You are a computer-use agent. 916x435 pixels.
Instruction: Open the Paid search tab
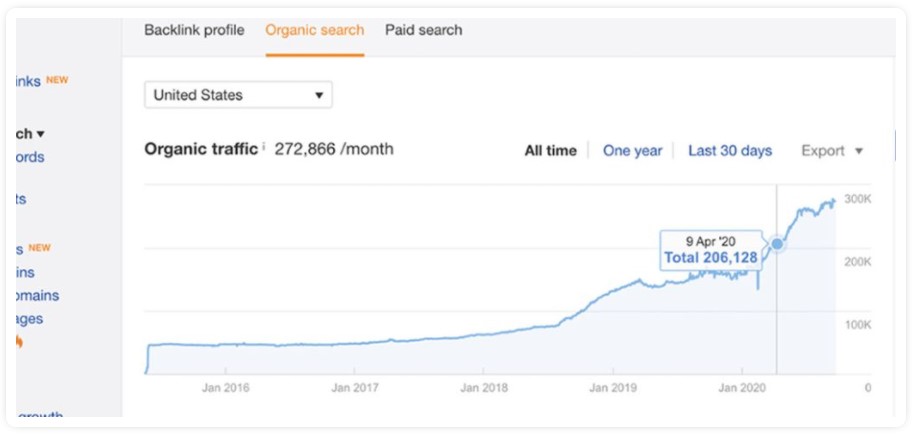pos(423,30)
